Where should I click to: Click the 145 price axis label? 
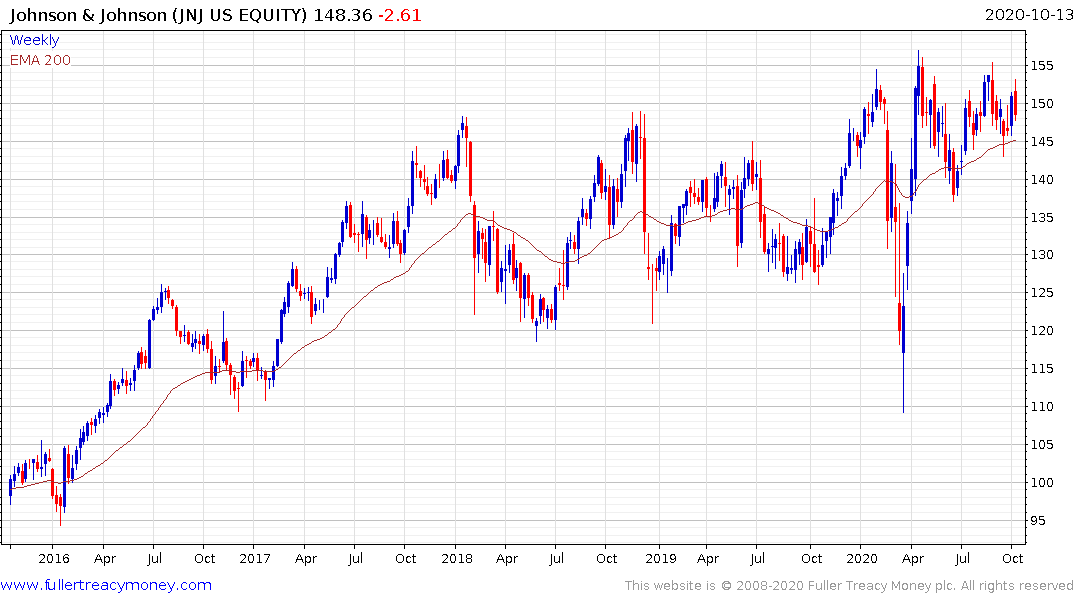[1042, 142]
